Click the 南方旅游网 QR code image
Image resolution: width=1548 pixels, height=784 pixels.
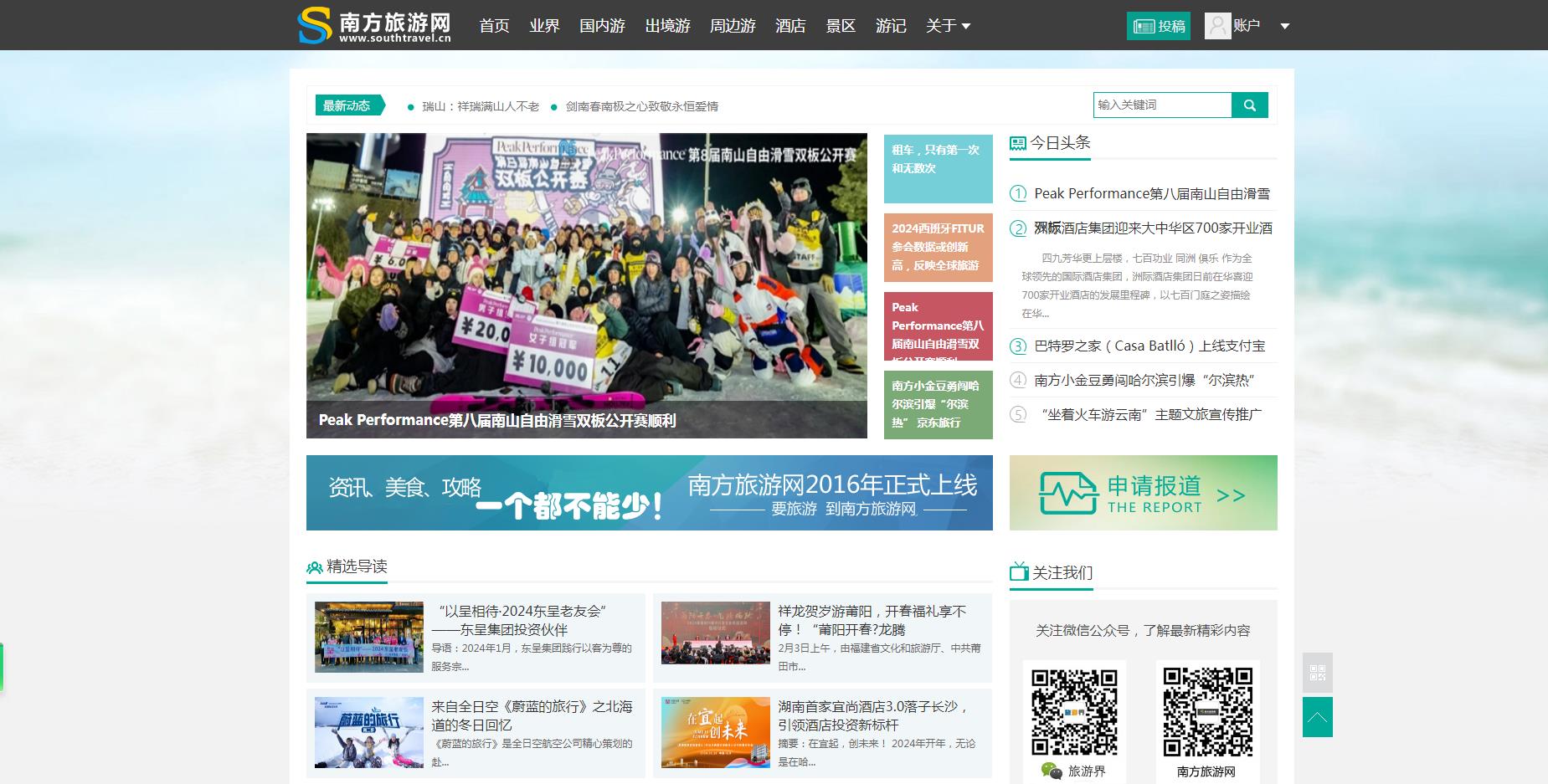click(x=1207, y=711)
